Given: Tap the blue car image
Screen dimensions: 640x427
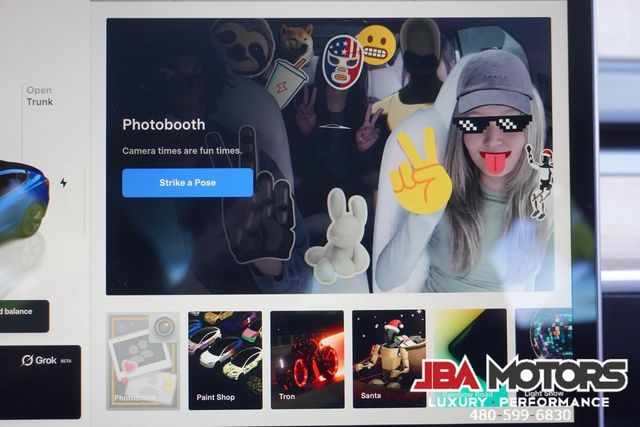Looking at the screenshot, I should pos(23,200).
